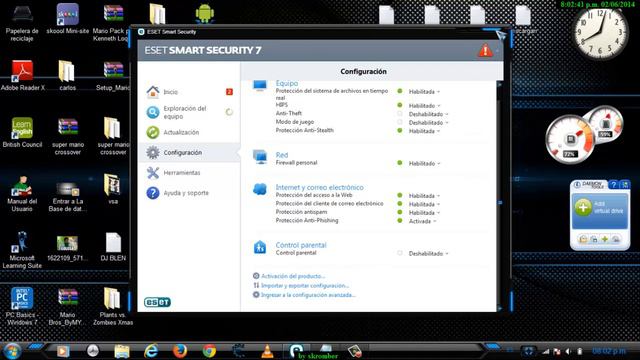Open British Council Learn English icon
The image size is (640, 360).
pos(22,133)
